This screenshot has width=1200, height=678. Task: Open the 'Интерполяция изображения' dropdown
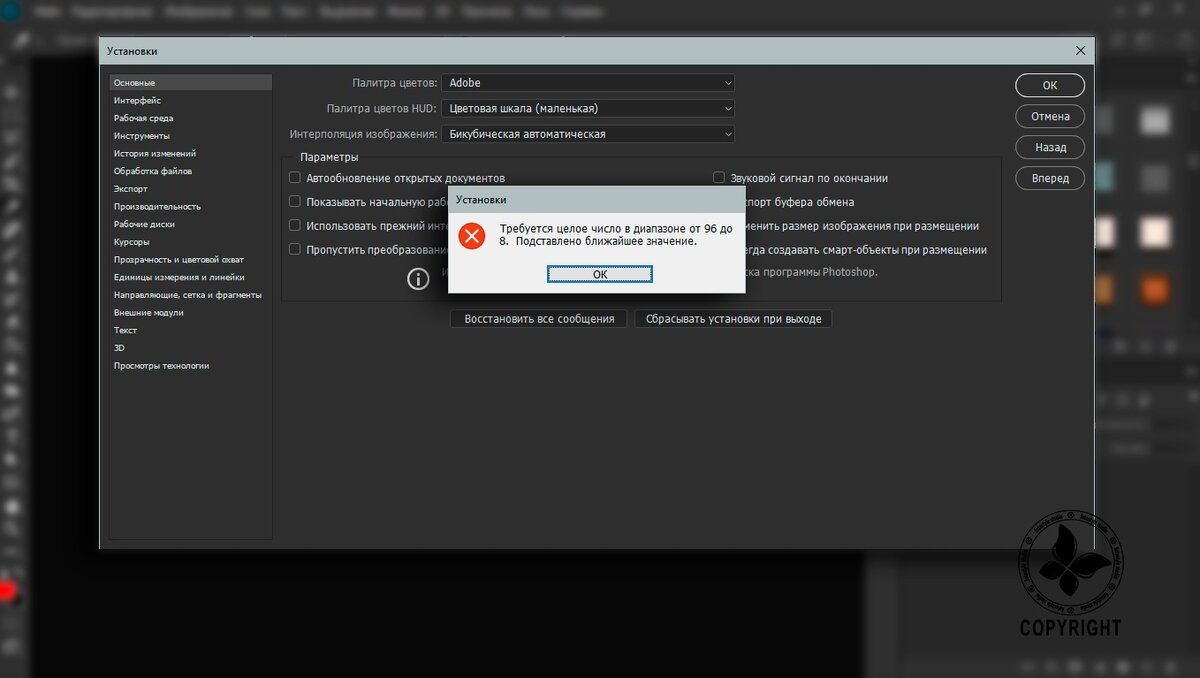click(586, 133)
